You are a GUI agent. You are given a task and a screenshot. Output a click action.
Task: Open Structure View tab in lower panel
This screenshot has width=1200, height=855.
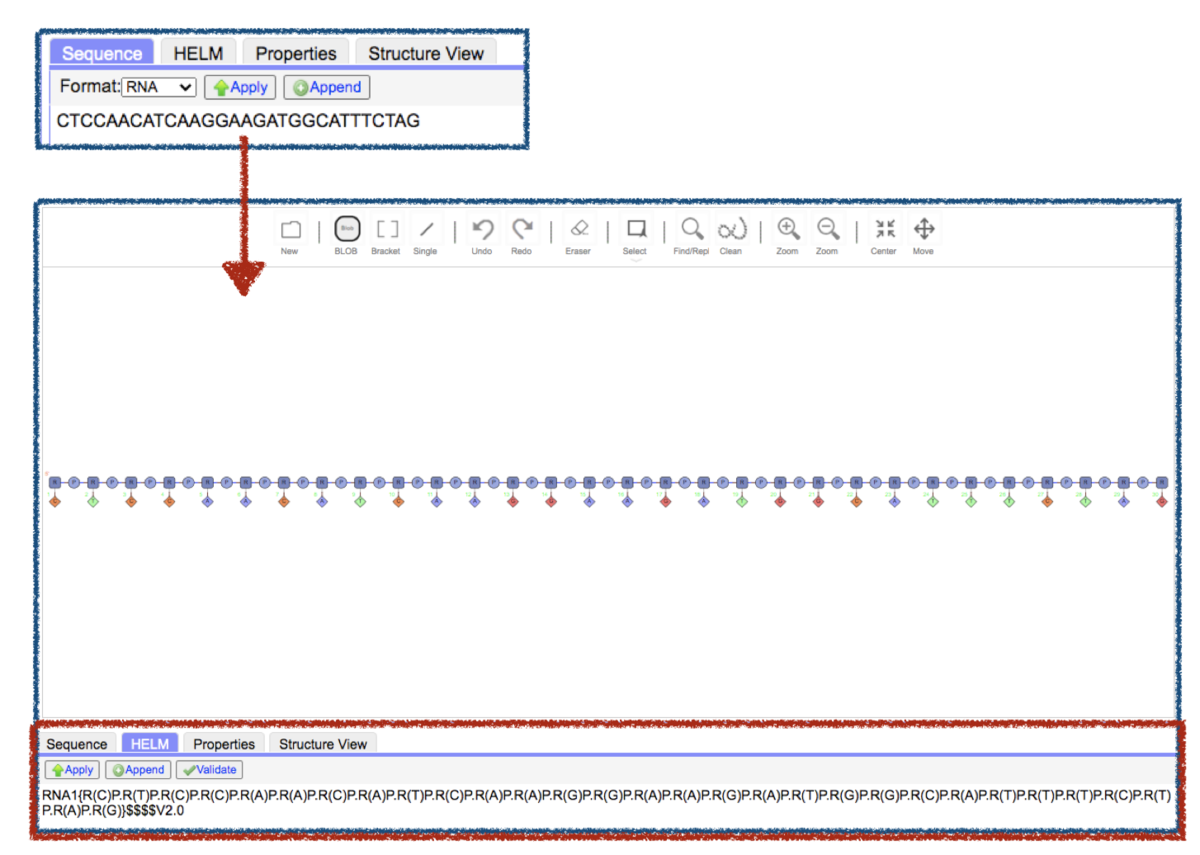(323, 744)
